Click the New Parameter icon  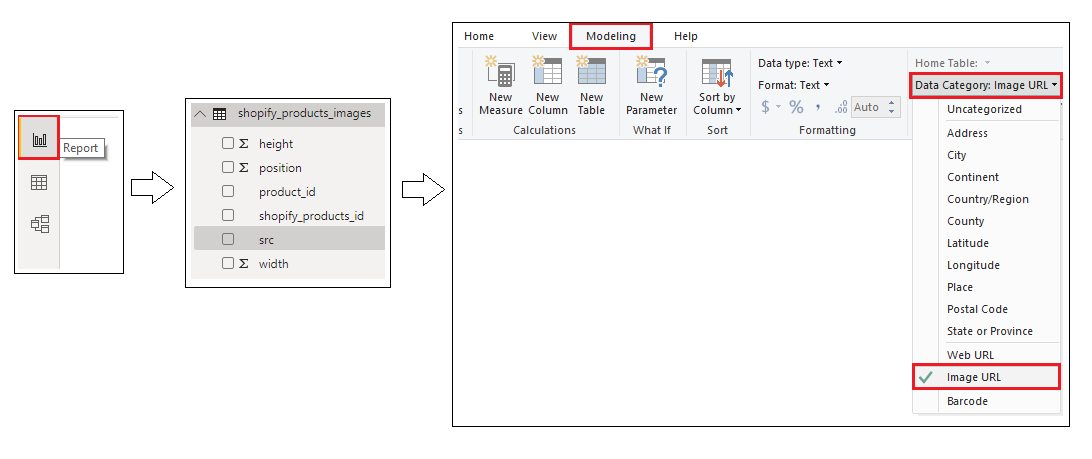pyautogui.click(x=651, y=87)
